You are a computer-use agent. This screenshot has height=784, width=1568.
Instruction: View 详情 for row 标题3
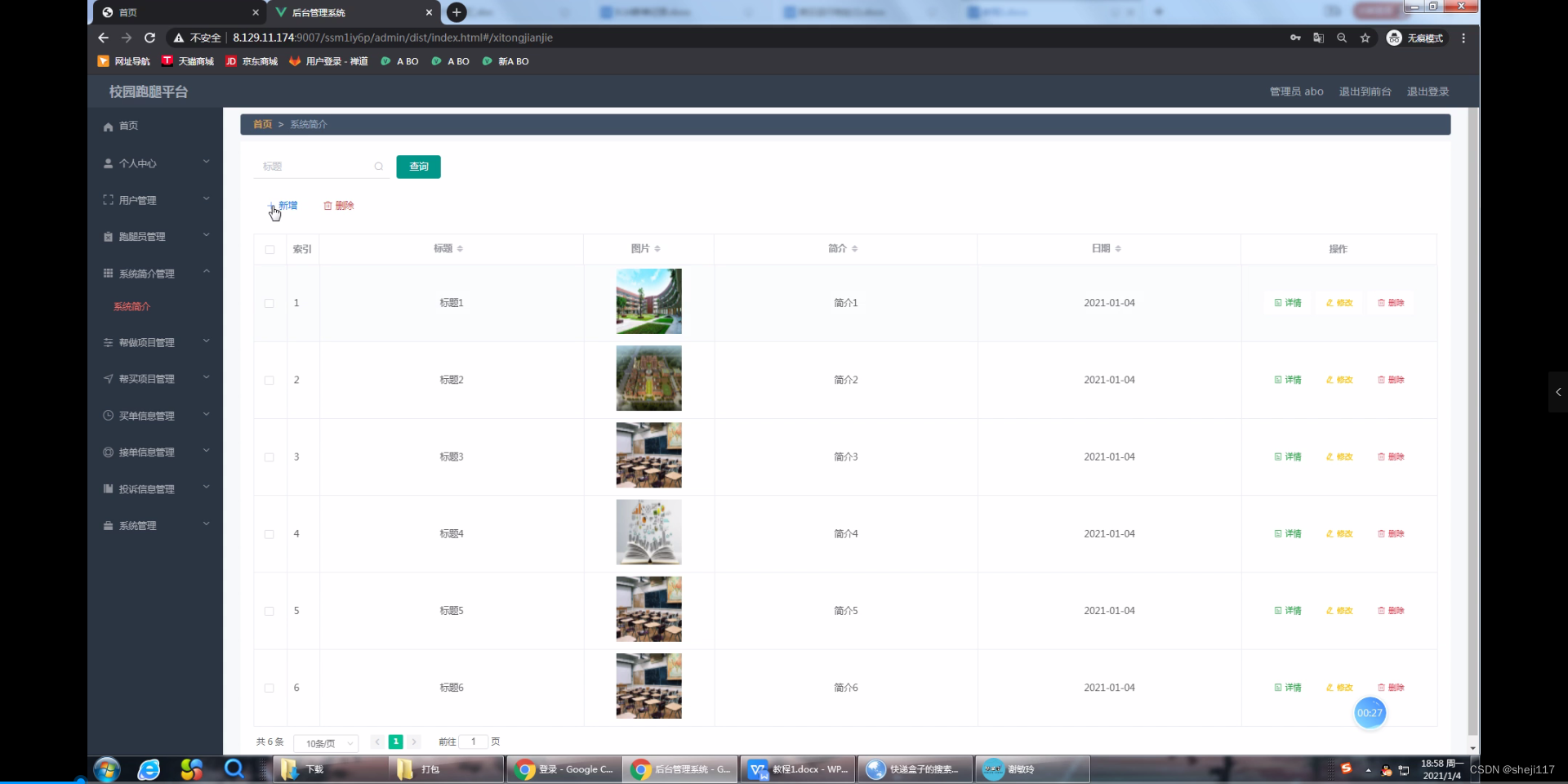(x=1288, y=457)
